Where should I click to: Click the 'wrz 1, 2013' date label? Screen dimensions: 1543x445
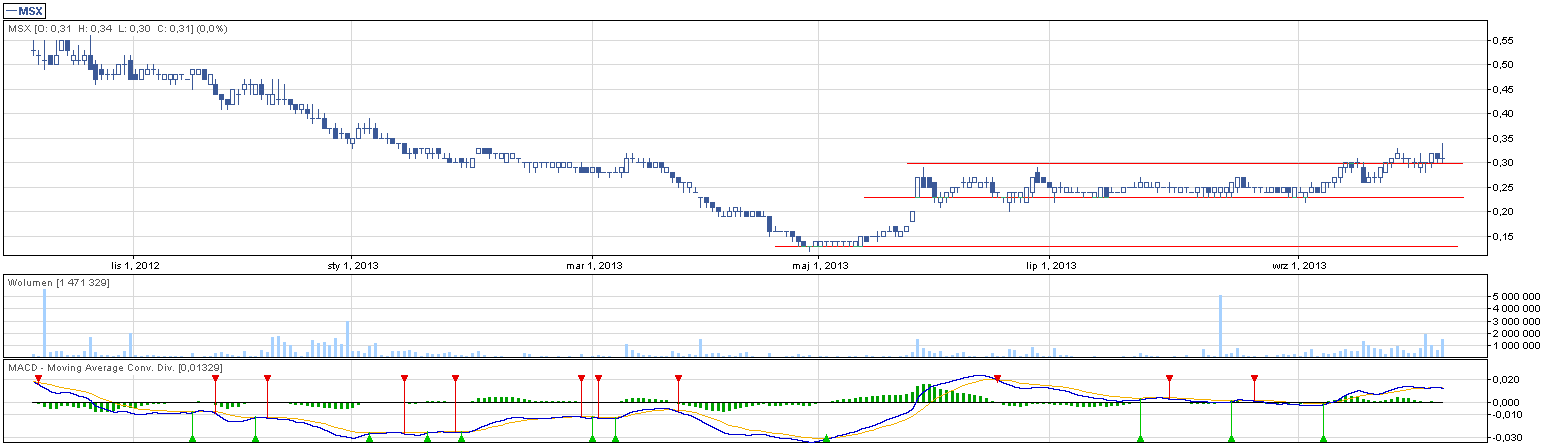pos(1299,266)
